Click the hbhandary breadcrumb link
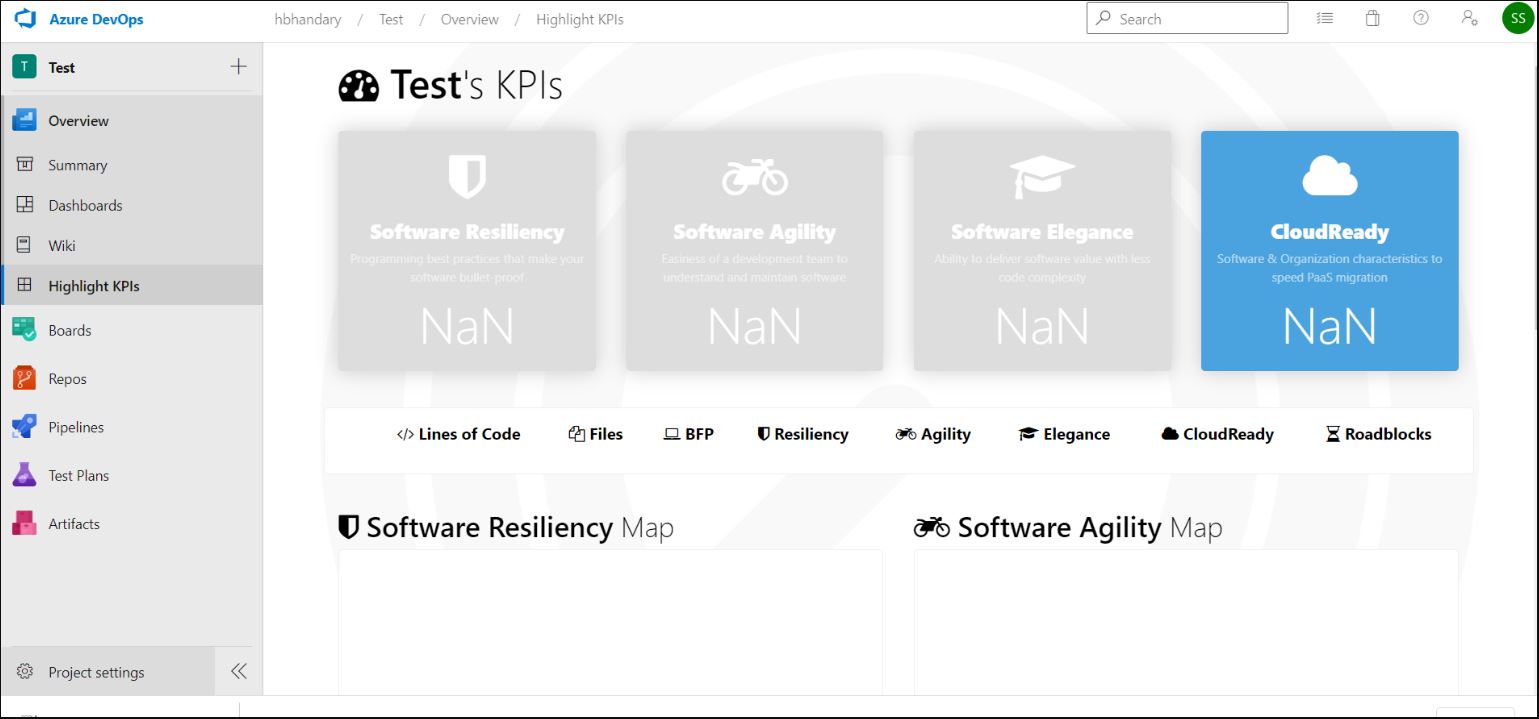The image size is (1539, 719). pyautogui.click(x=308, y=19)
